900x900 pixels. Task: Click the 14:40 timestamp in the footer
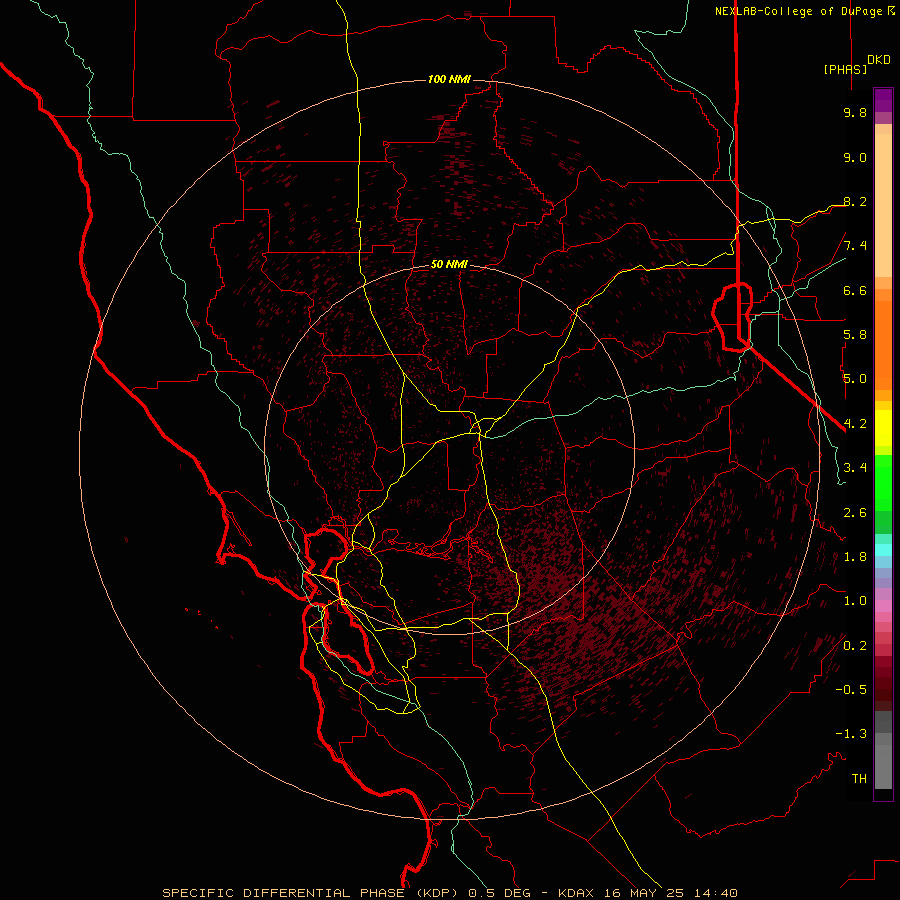click(715, 893)
